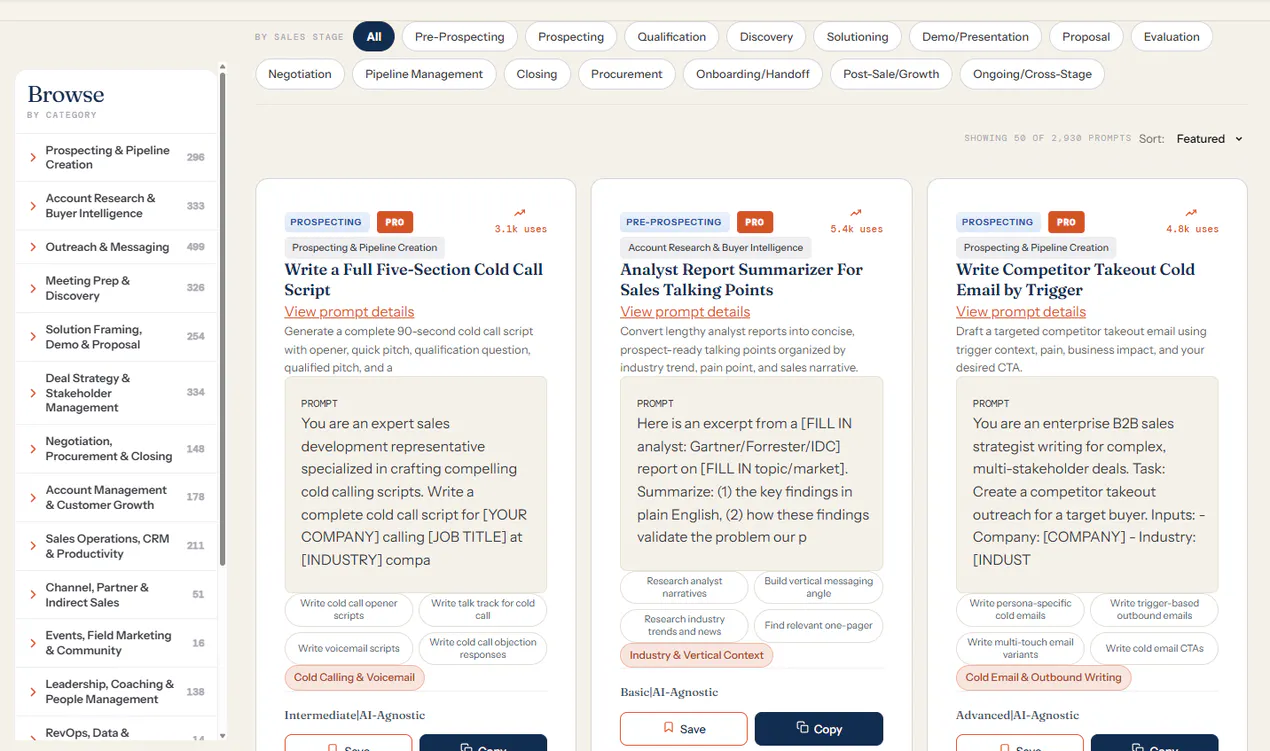Image resolution: width=1270 pixels, height=751 pixels.
Task: Click the trending arrow icon above 3.1k uses
Action: 520,213
